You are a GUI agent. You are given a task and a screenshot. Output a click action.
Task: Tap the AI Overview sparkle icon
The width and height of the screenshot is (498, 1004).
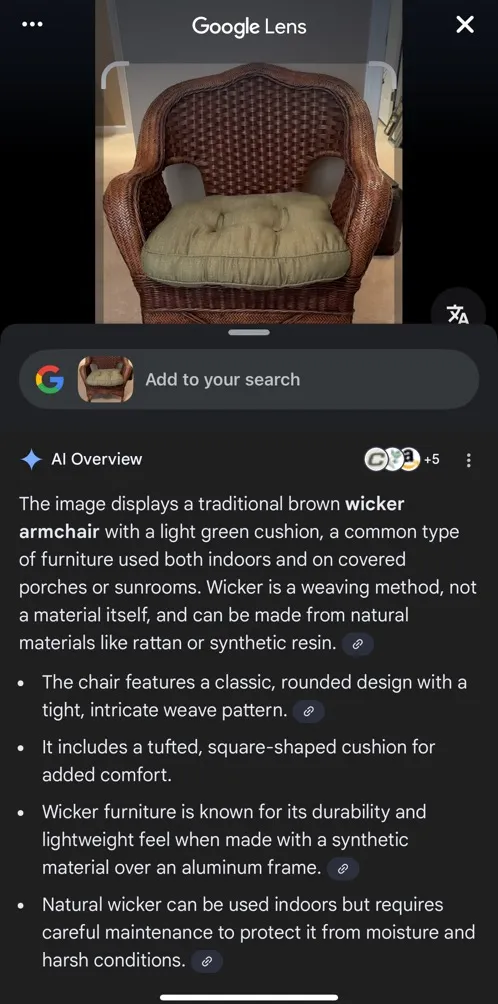point(31,459)
